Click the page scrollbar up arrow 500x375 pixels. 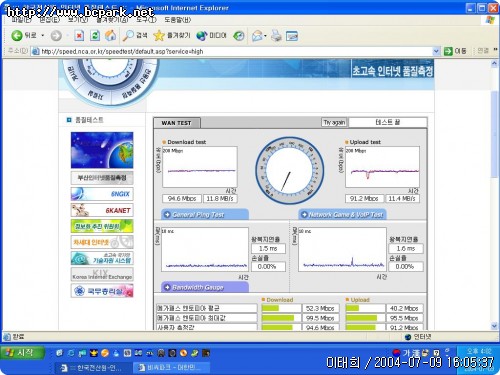tap(494, 63)
